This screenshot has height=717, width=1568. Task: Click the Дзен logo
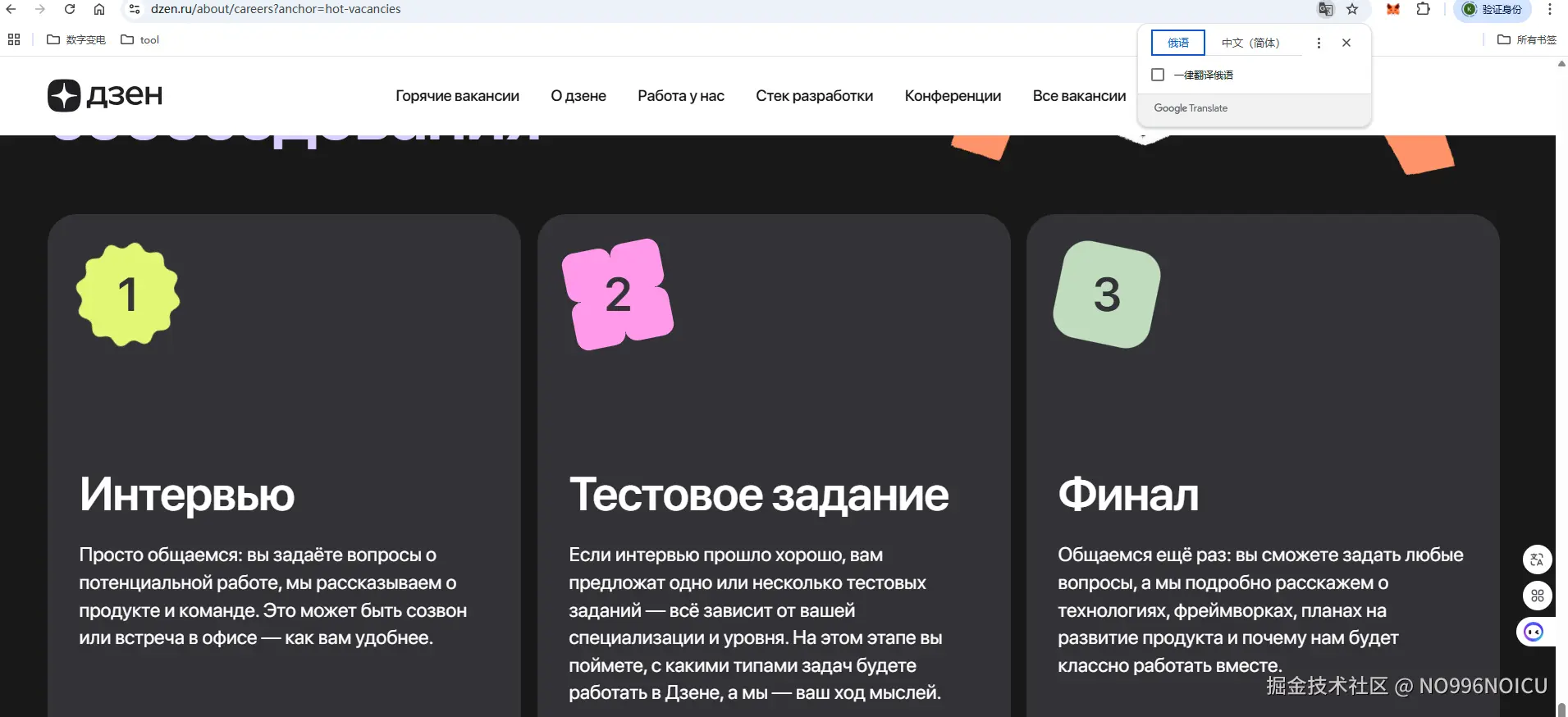[x=105, y=95]
